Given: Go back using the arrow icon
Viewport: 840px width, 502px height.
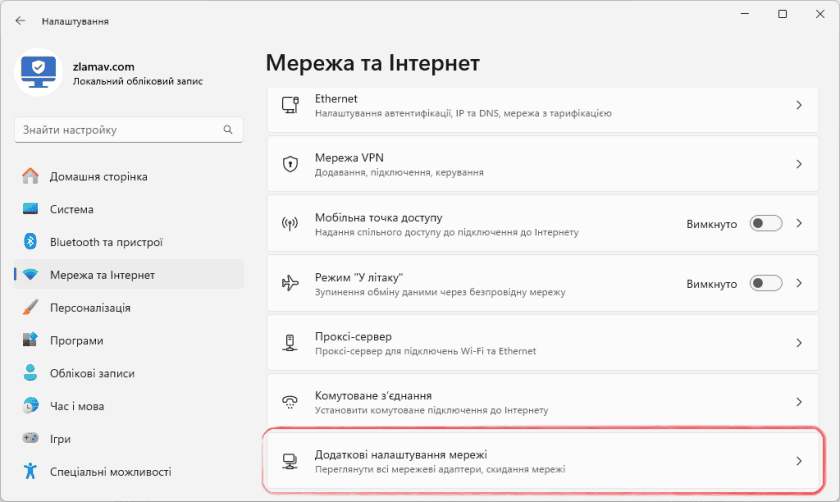Looking at the screenshot, I should 20,21.
